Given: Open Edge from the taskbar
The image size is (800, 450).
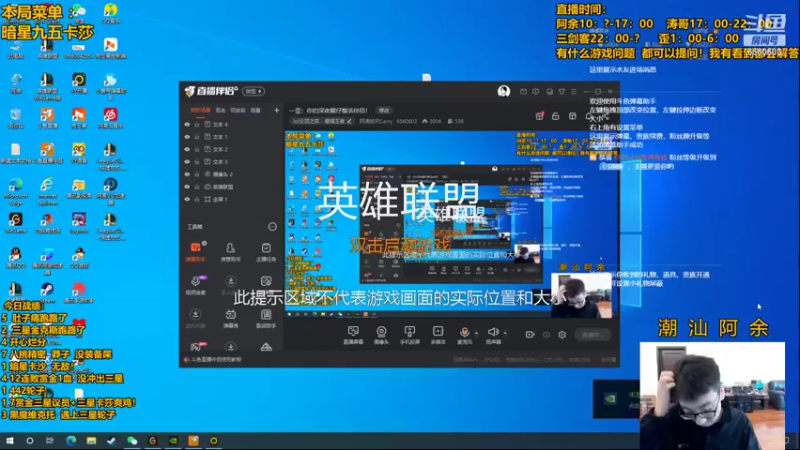Looking at the screenshot, I should pos(71,441).
